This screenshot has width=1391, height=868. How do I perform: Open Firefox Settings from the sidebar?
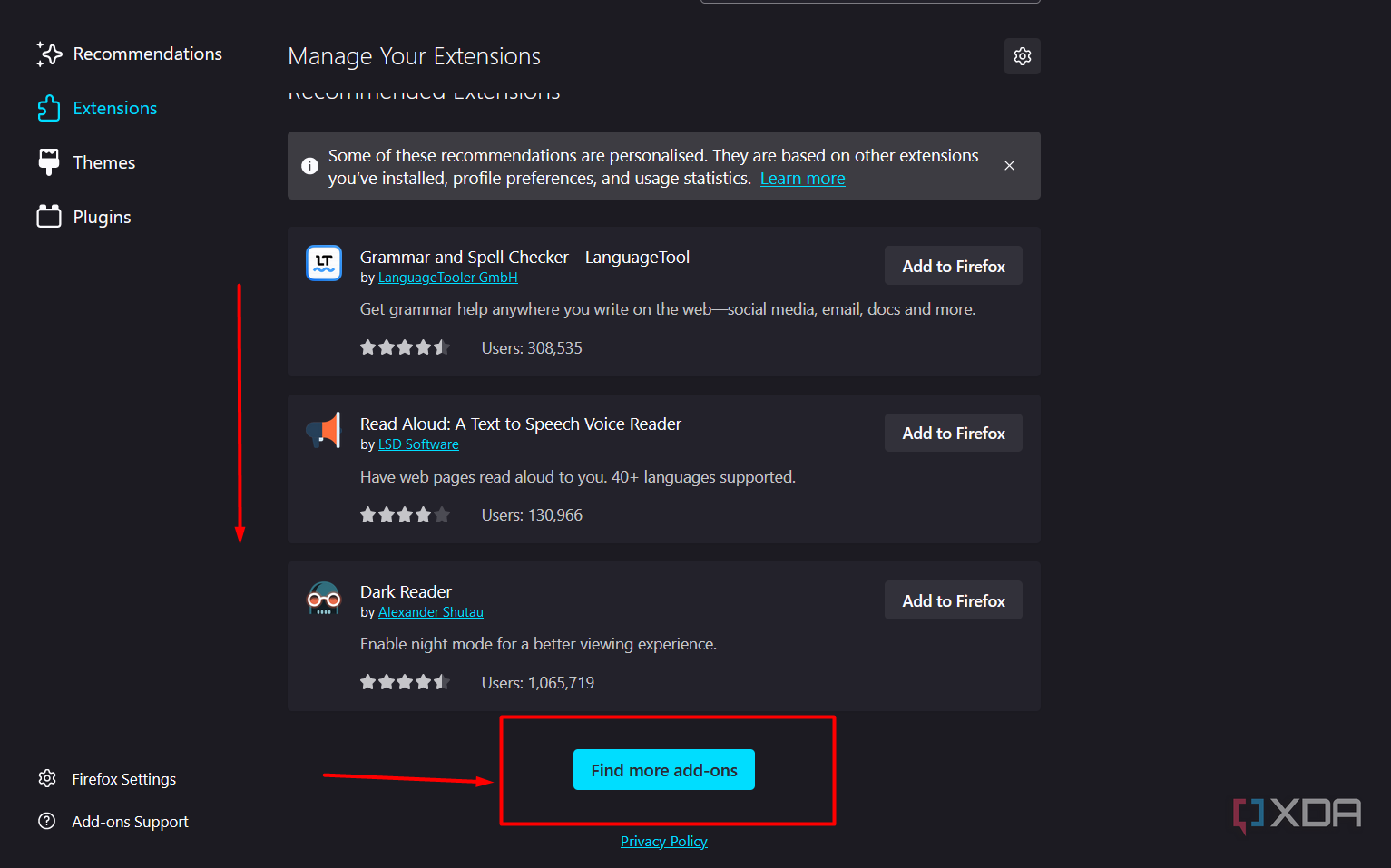[107, 779]
